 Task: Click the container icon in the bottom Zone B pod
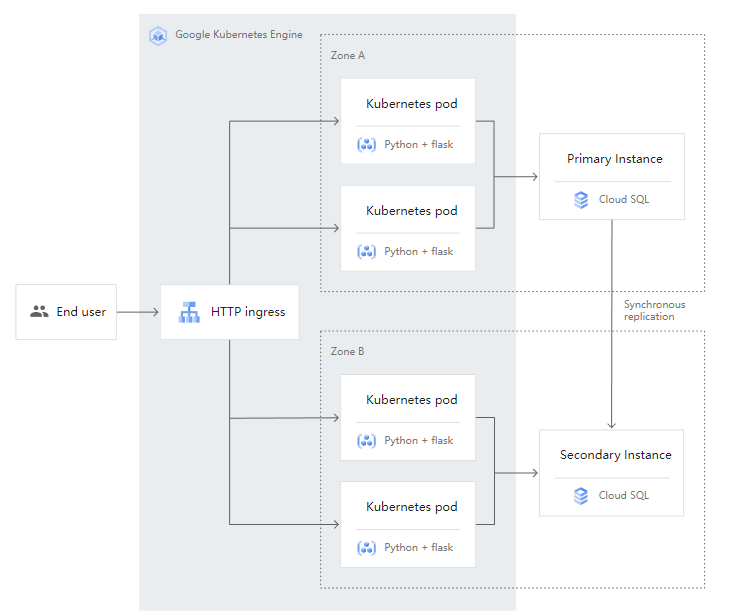pos(366,548)
